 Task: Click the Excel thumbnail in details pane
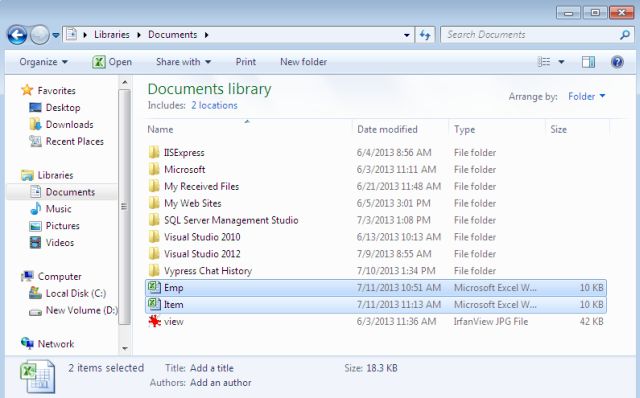click(37, 376)
